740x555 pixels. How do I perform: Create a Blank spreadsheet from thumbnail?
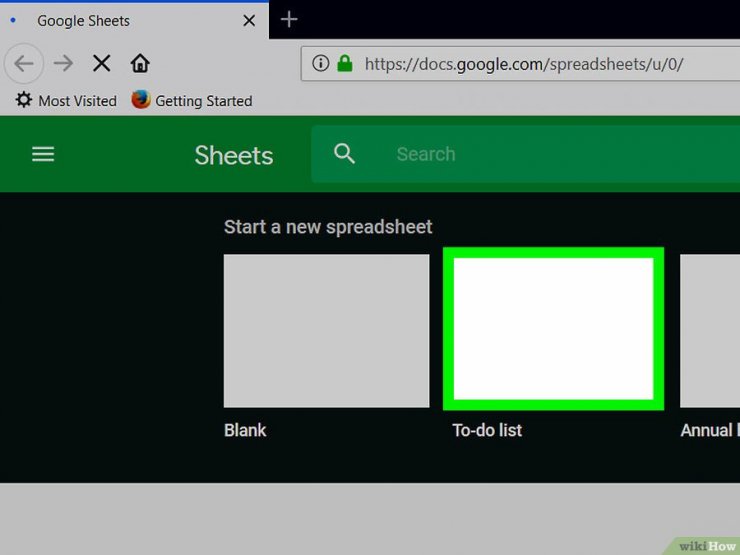327,331
